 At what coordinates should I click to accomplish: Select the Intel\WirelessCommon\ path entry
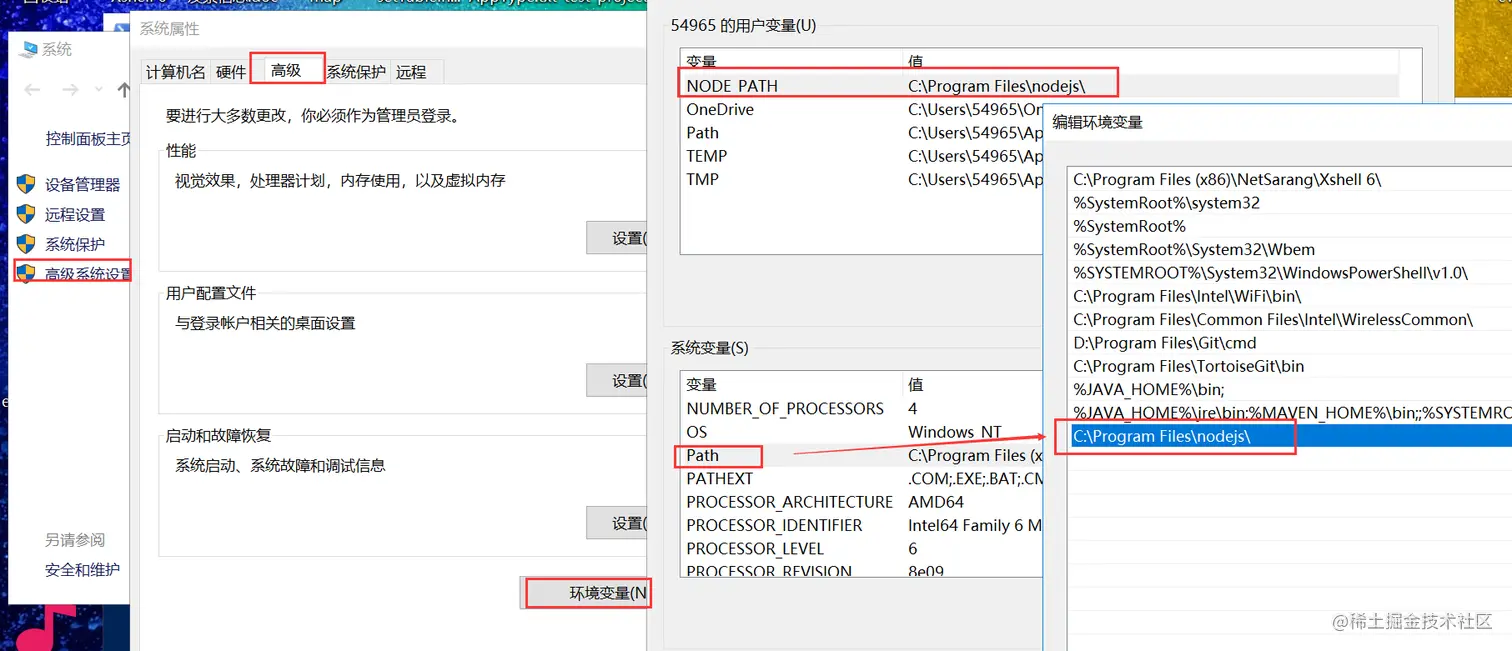[x=1289, y=320]
